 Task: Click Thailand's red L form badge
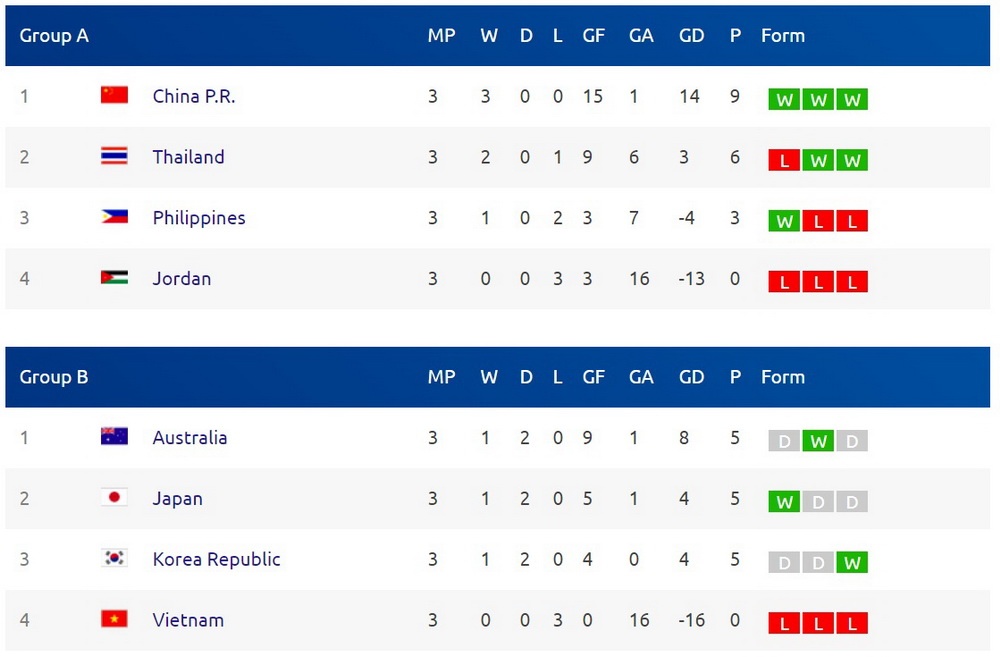tap(784, 161)
